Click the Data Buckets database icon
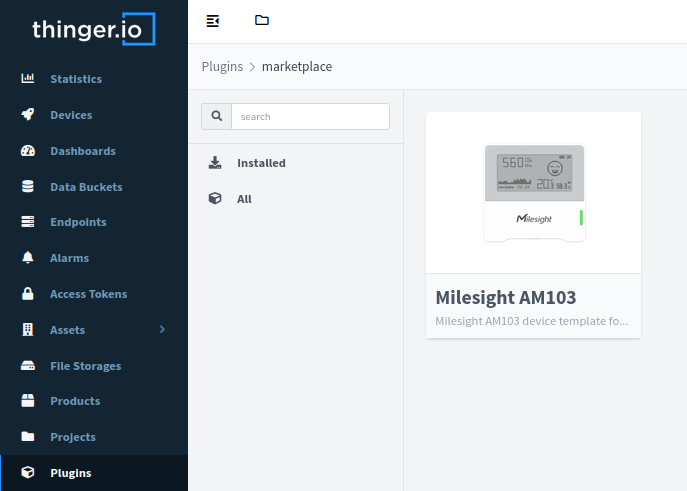The image size is (687, 491). pyautogui.click(x=28, y=187)
